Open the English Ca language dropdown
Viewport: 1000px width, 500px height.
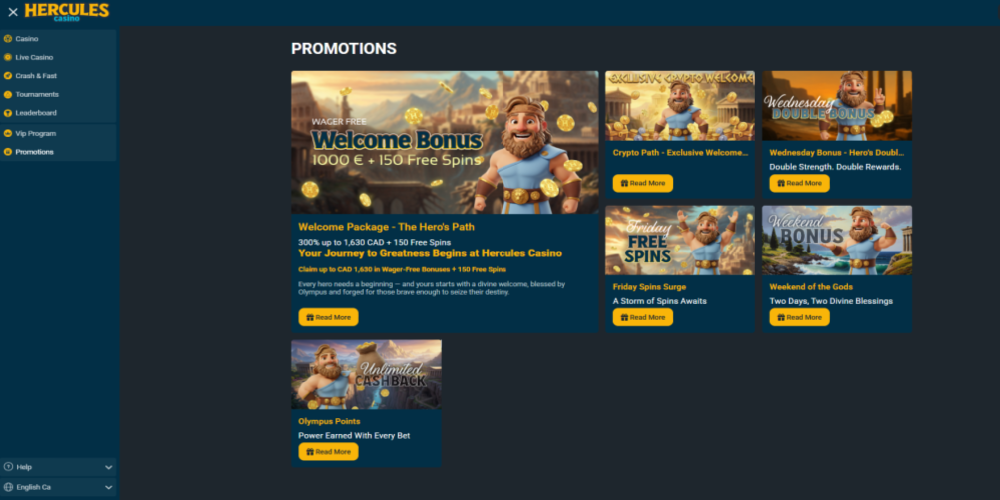[59, 487]
